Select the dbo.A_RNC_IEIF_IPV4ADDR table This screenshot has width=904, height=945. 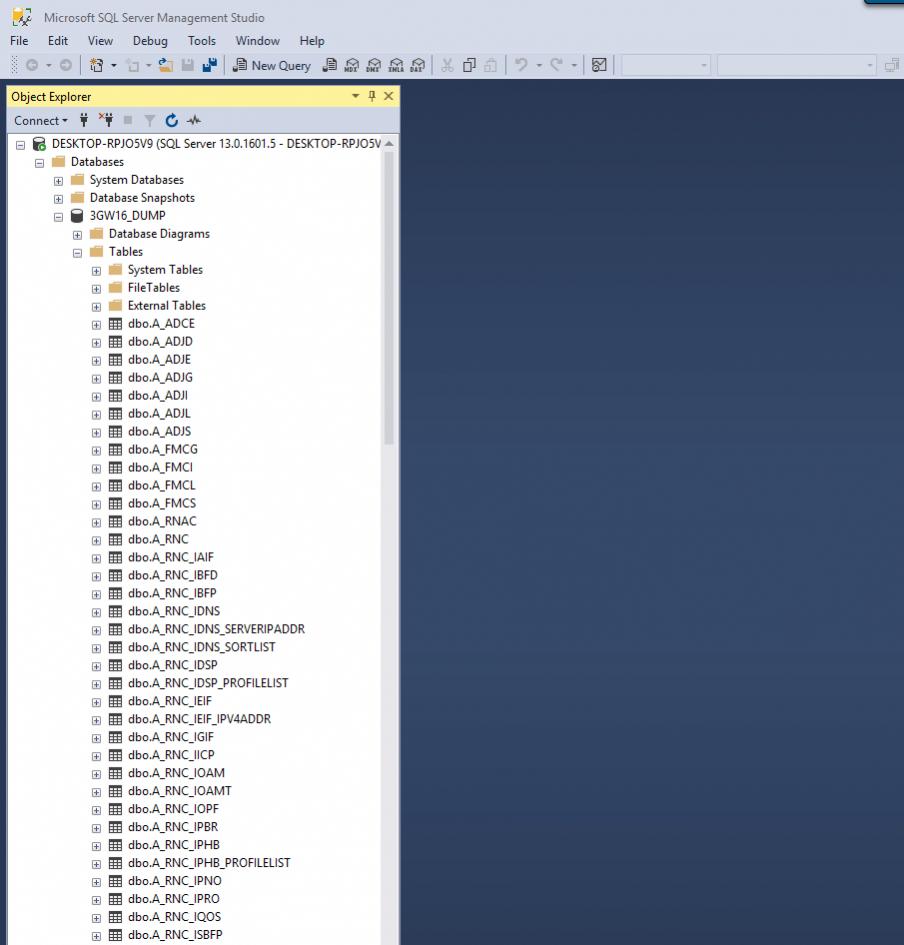click(x=199, y=718)
